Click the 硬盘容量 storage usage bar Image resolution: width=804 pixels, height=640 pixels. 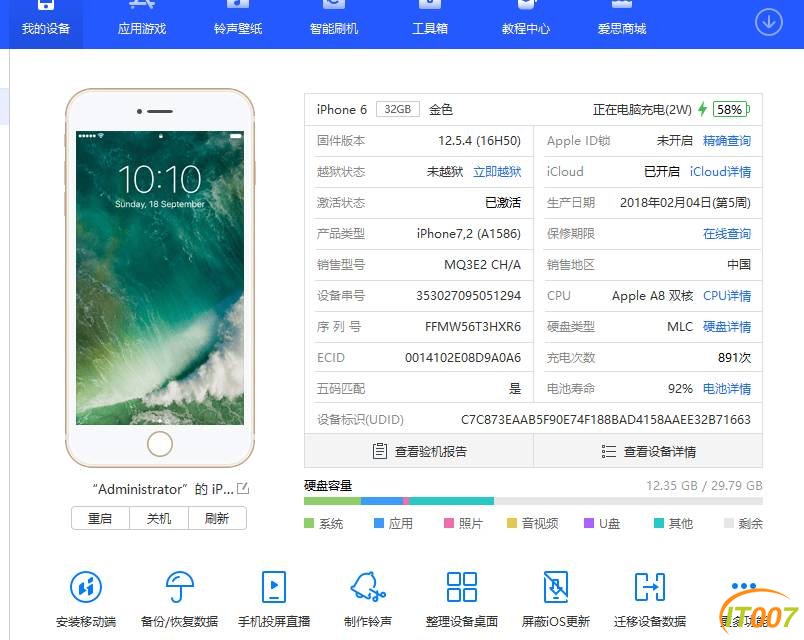coord(533,501)
